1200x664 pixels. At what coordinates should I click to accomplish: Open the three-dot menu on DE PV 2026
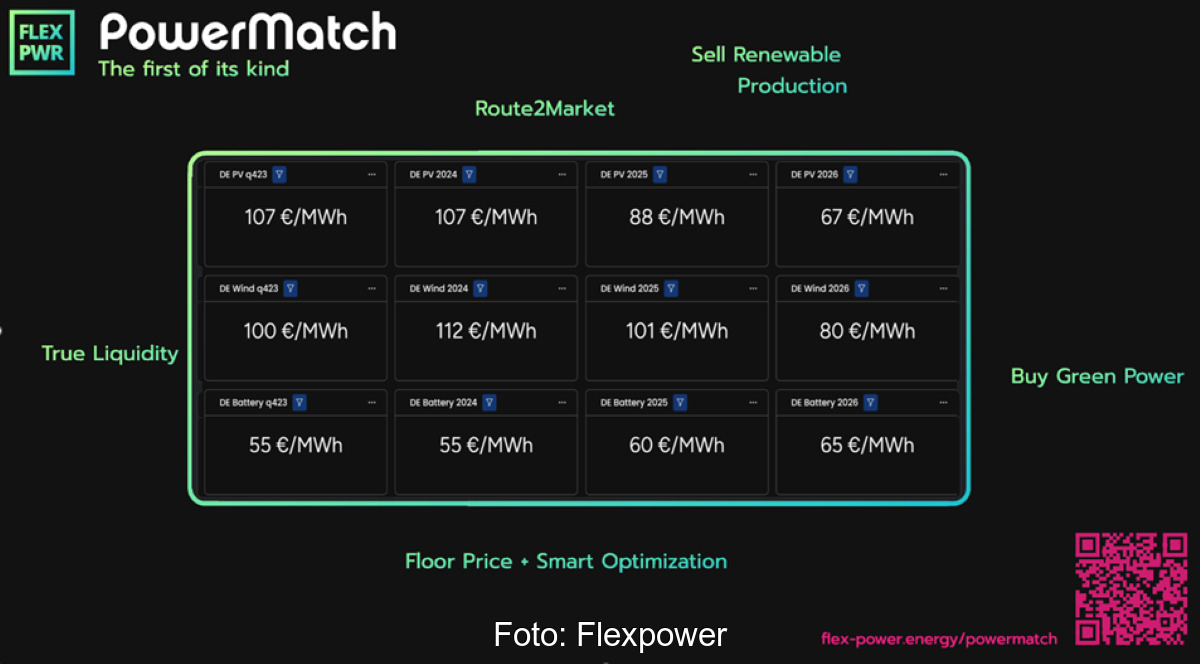(x=943, y=174)
